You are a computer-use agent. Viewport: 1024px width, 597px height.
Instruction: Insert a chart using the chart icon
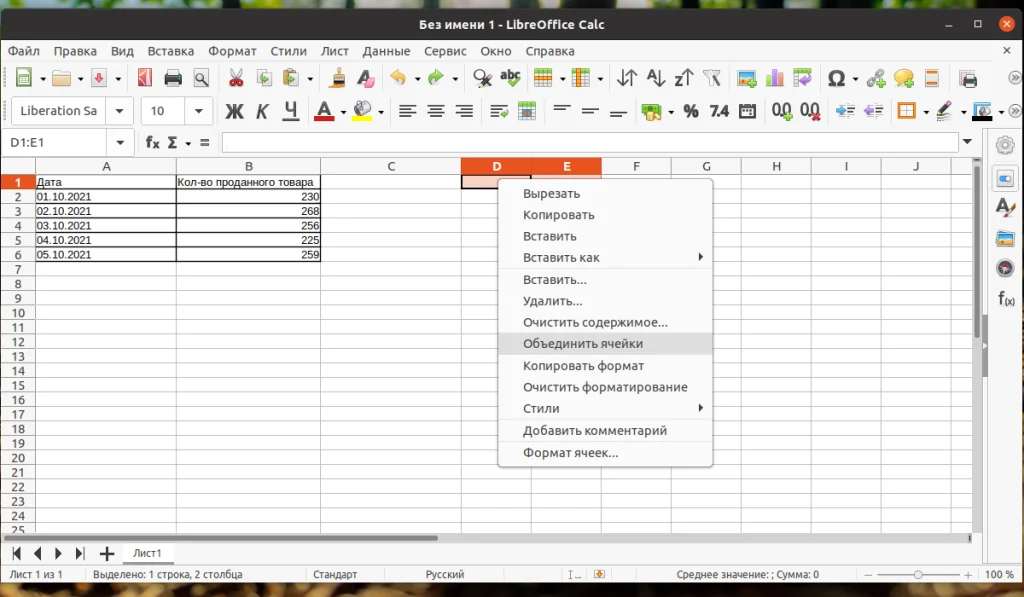point(773,77)
